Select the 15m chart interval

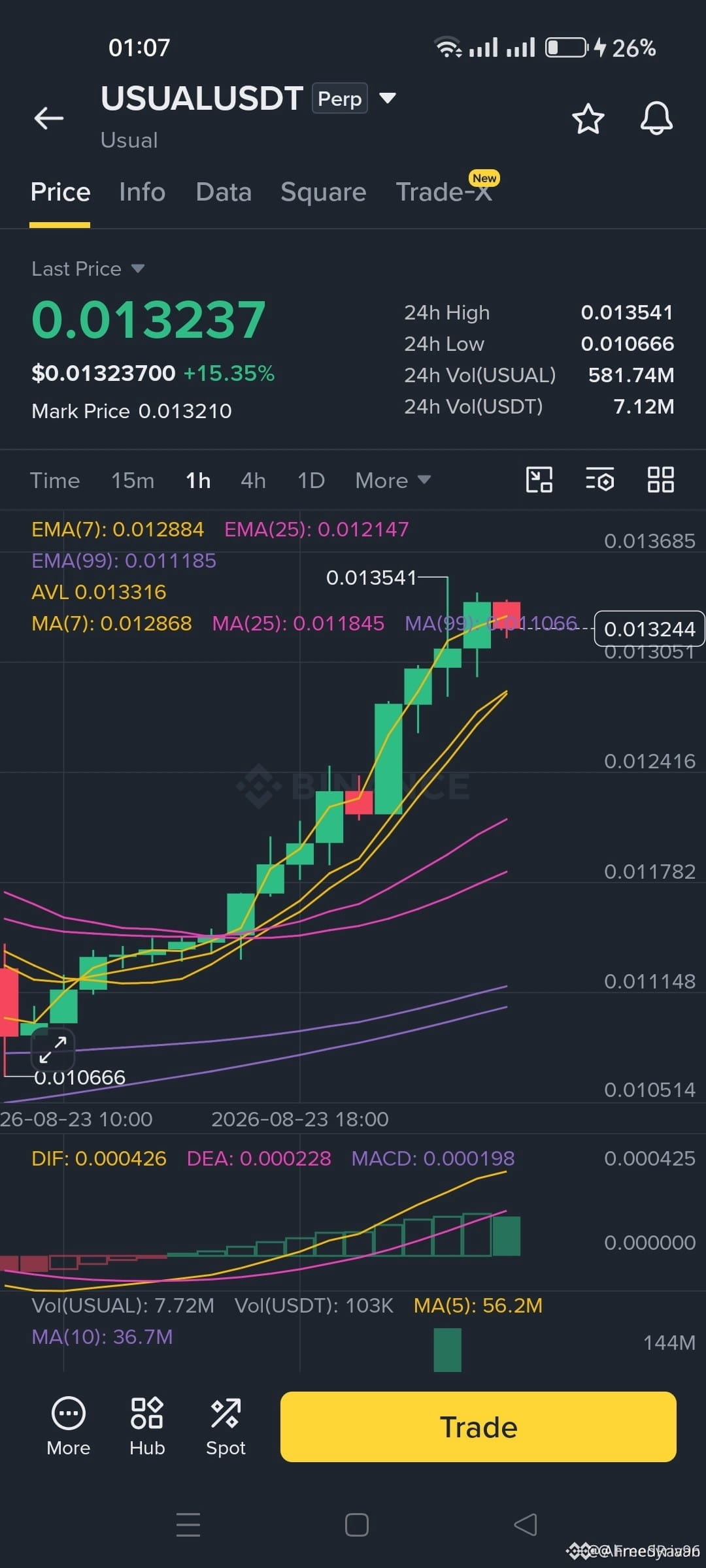tap(133, 480)
